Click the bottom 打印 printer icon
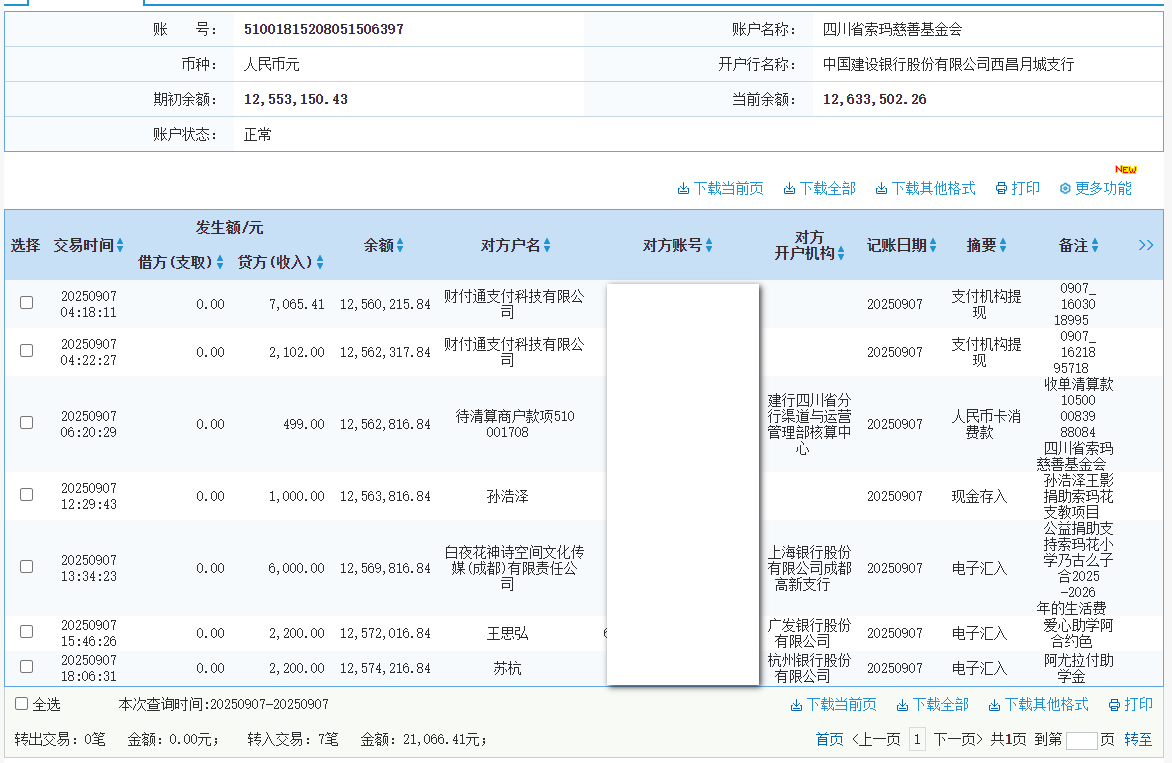 pos(1114,706)
